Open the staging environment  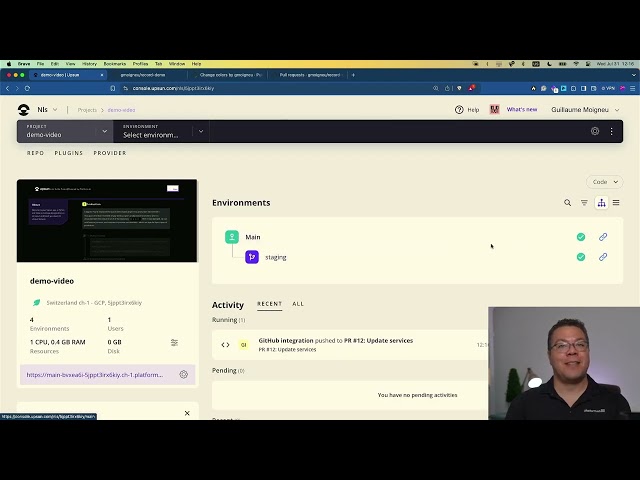(276, 257)
